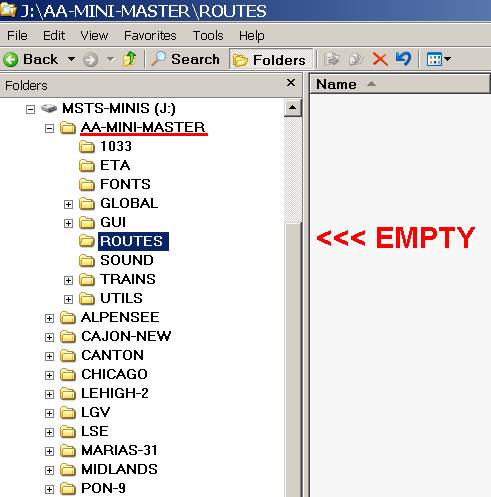Expand the LGV folder
Screen dimensions: 491x497
49,413
